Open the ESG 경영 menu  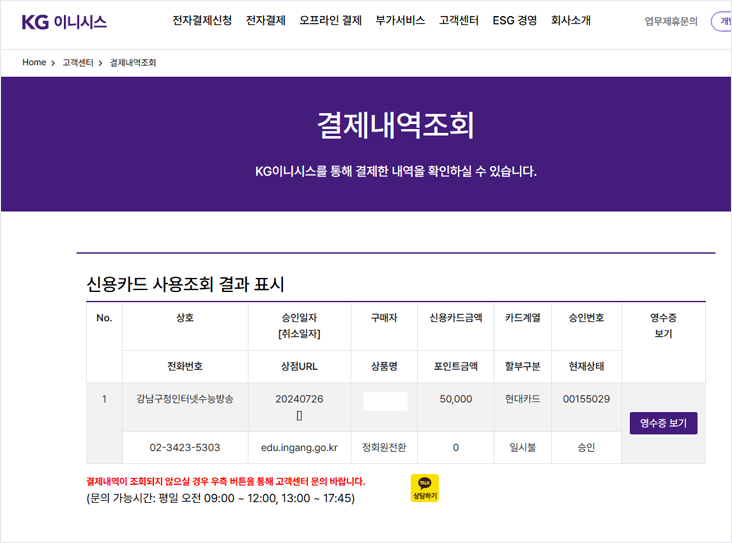pyautogui.click(x=514, y=21)
